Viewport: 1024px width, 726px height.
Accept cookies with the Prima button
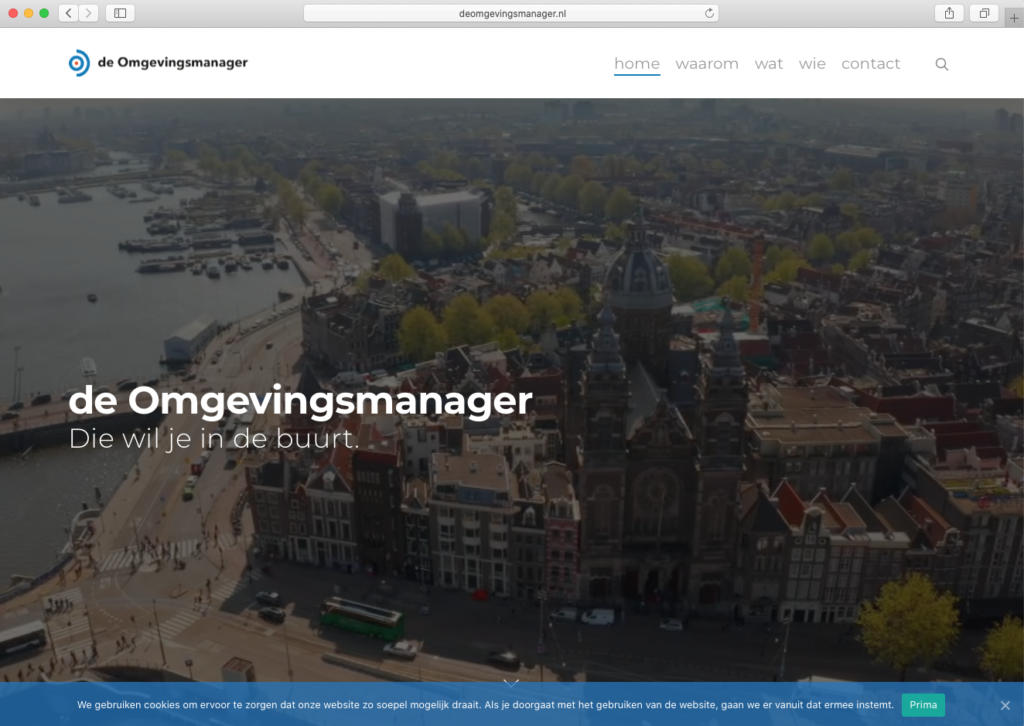tap(923, 705)
